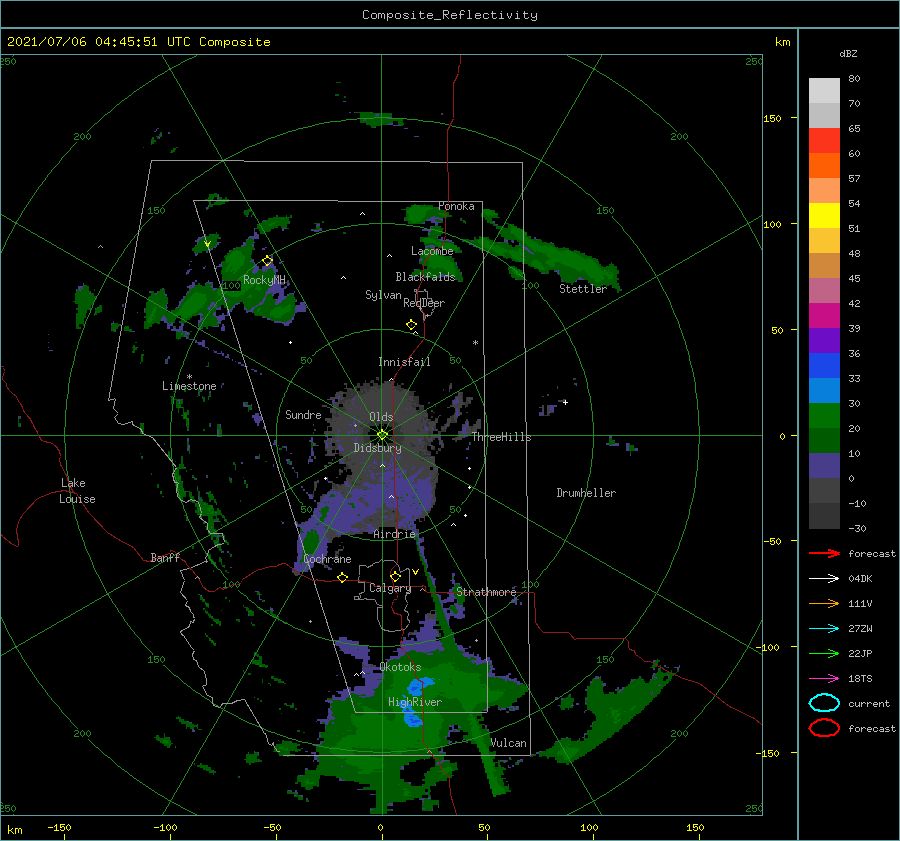Select the Didsbury label

(378, 448)
